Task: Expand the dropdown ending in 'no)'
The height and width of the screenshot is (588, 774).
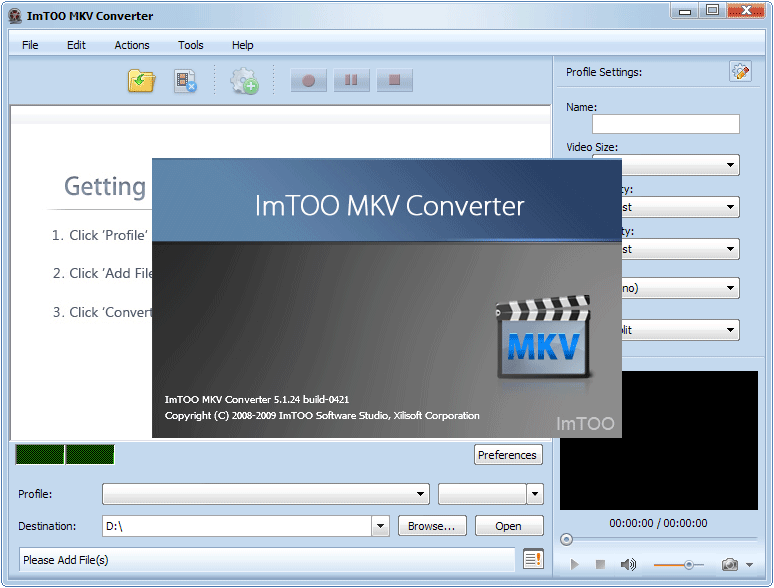Action: click(731, 288)
